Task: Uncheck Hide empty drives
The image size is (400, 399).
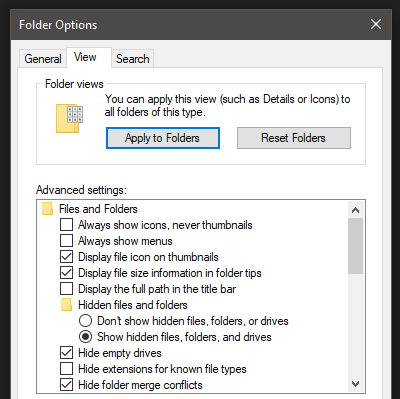Action: point(66,353)
